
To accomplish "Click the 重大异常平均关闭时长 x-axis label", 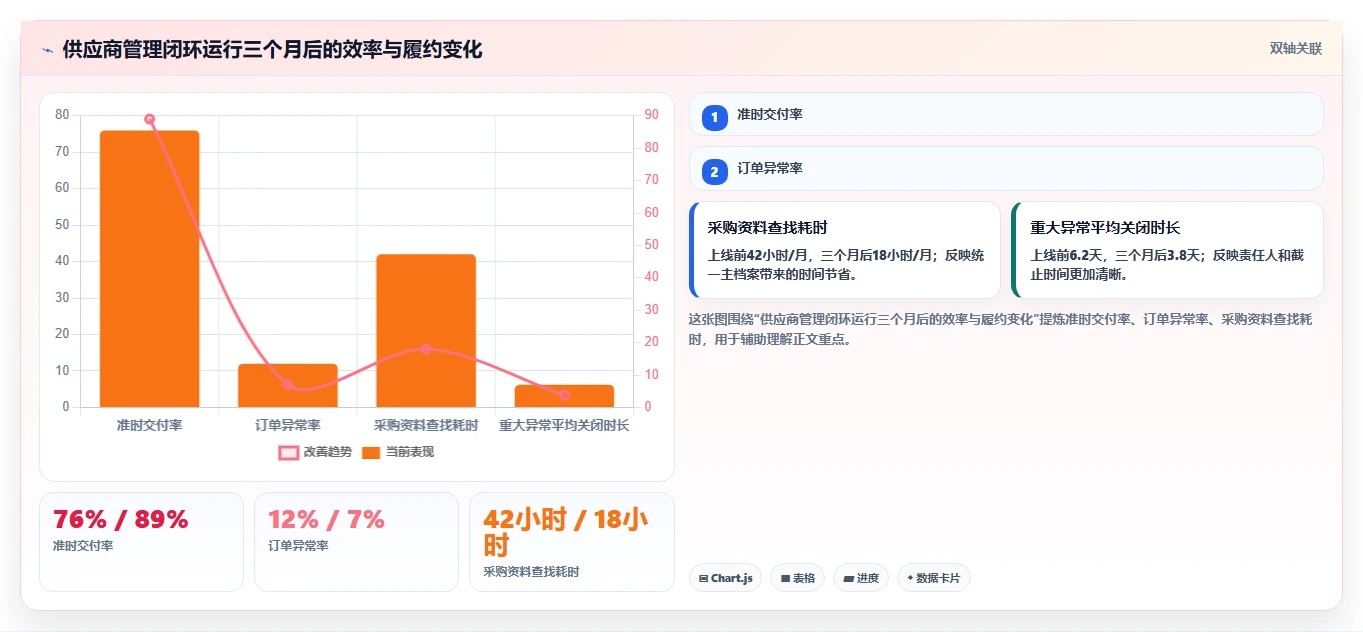I will click(564, 425).
